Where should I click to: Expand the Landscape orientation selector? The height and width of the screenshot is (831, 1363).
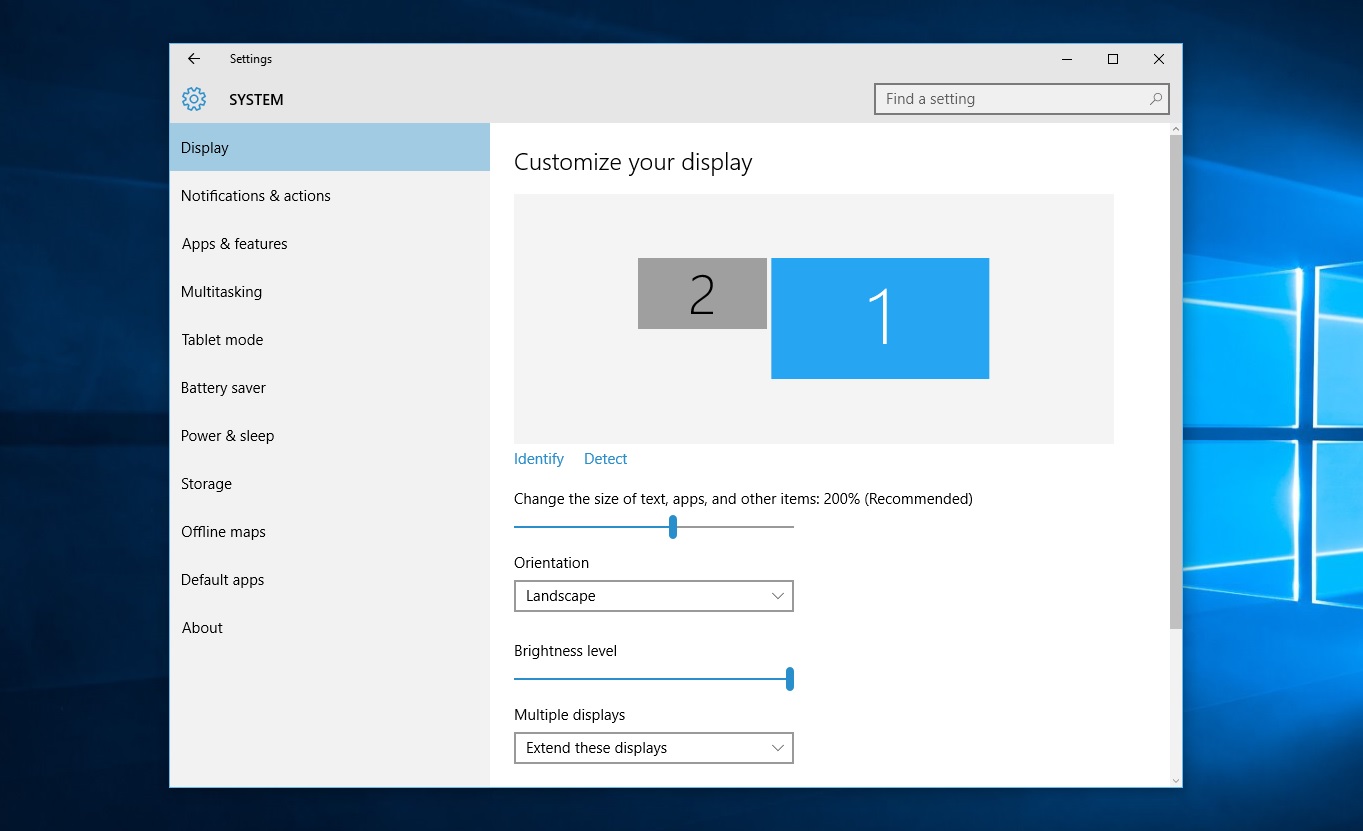click(x=777, y=596)
